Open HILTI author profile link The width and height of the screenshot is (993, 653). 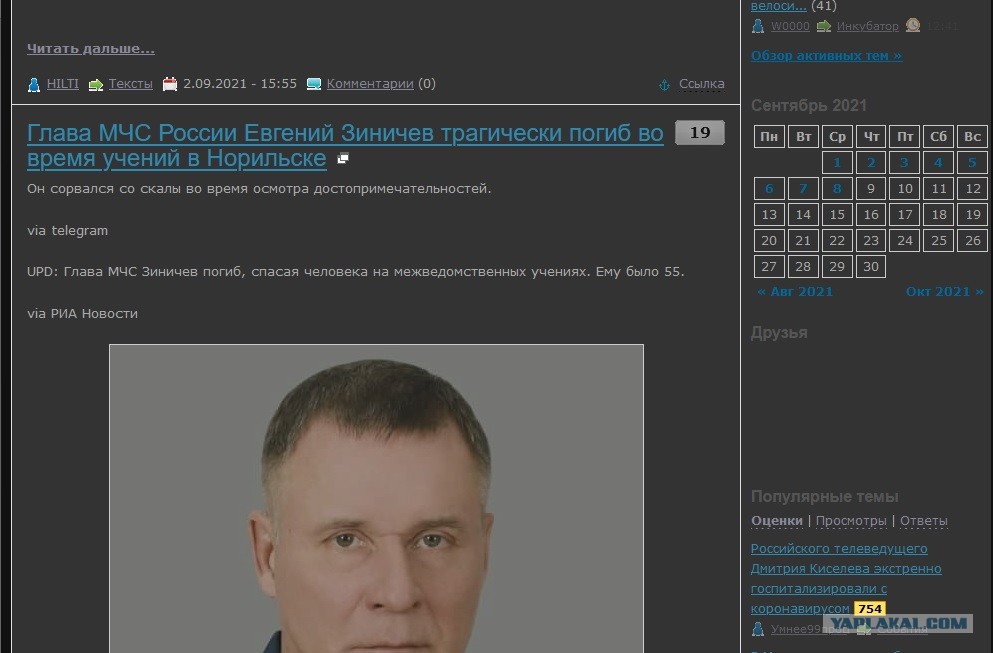[63, 84]
